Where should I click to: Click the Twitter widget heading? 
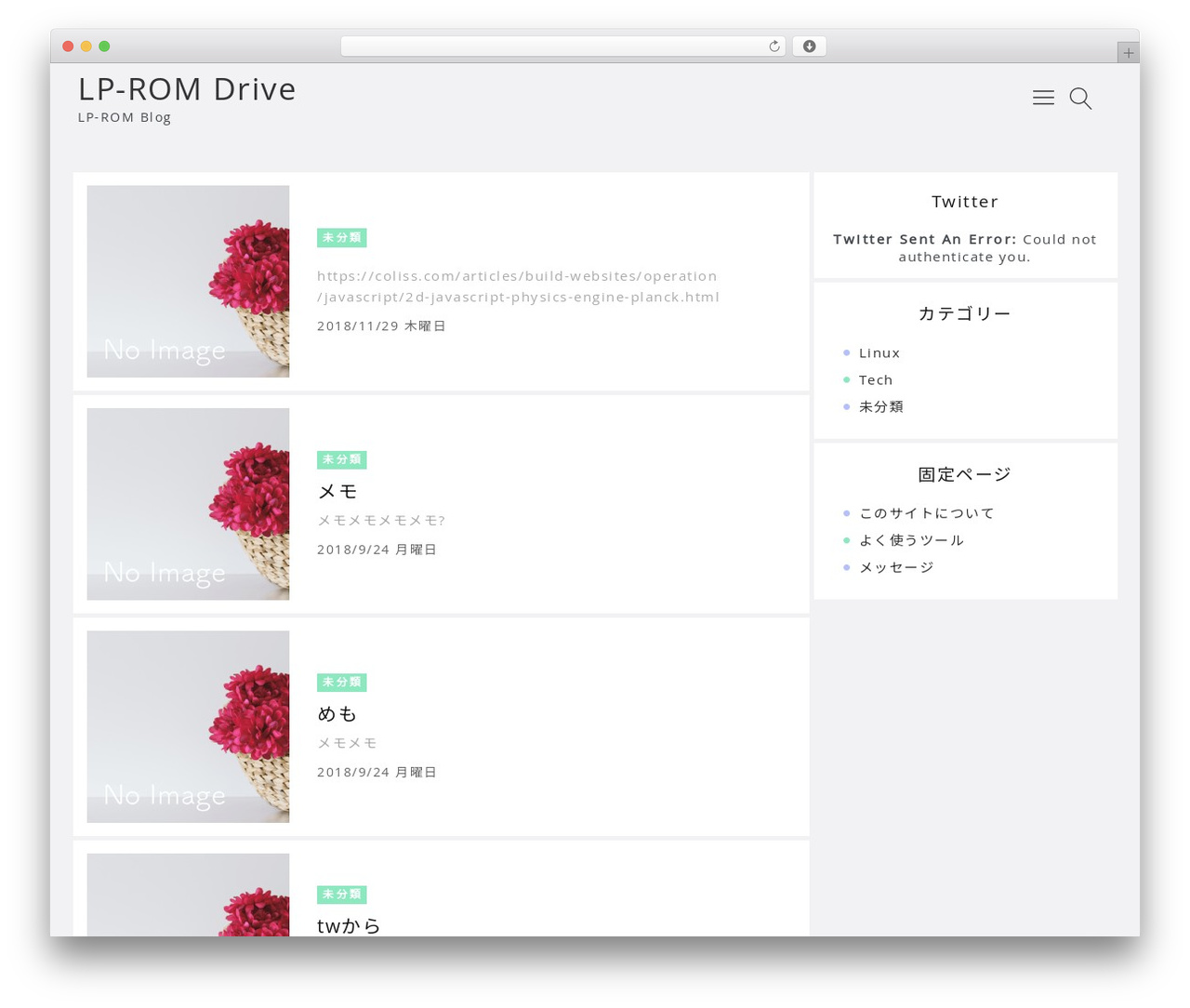965,202
